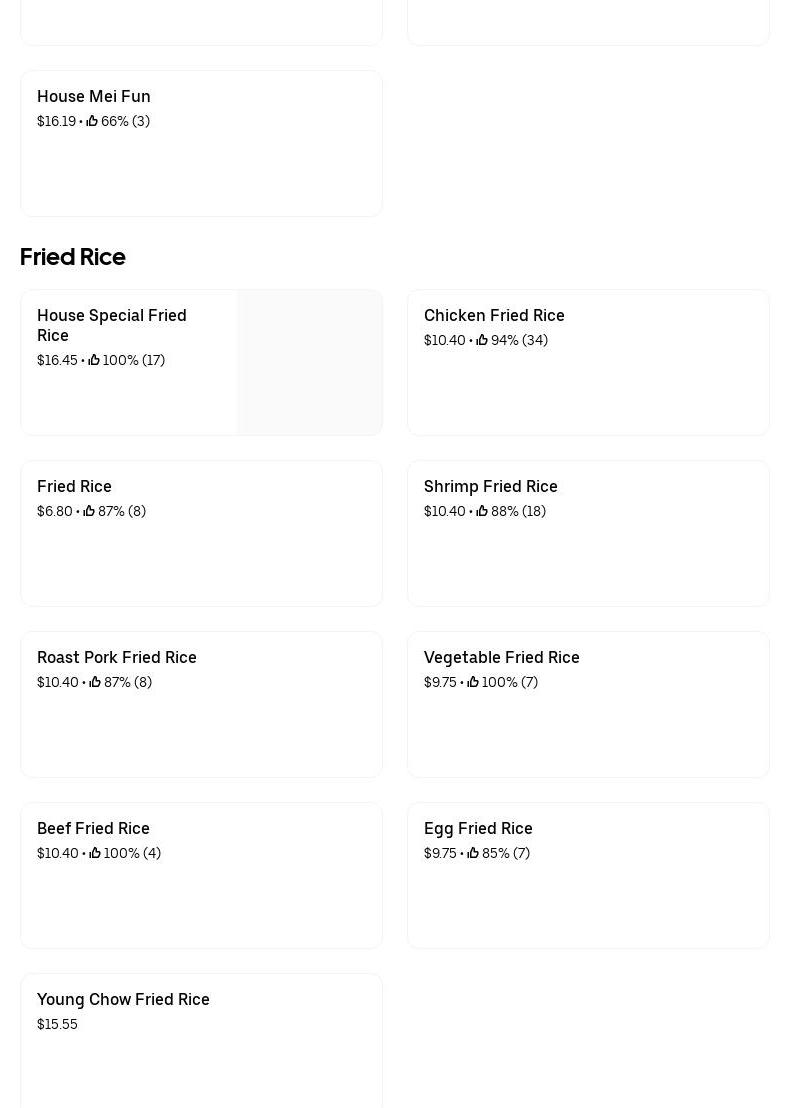Click Vegetable Fried Rice thumbs-up icon

[x=473, y=682]
